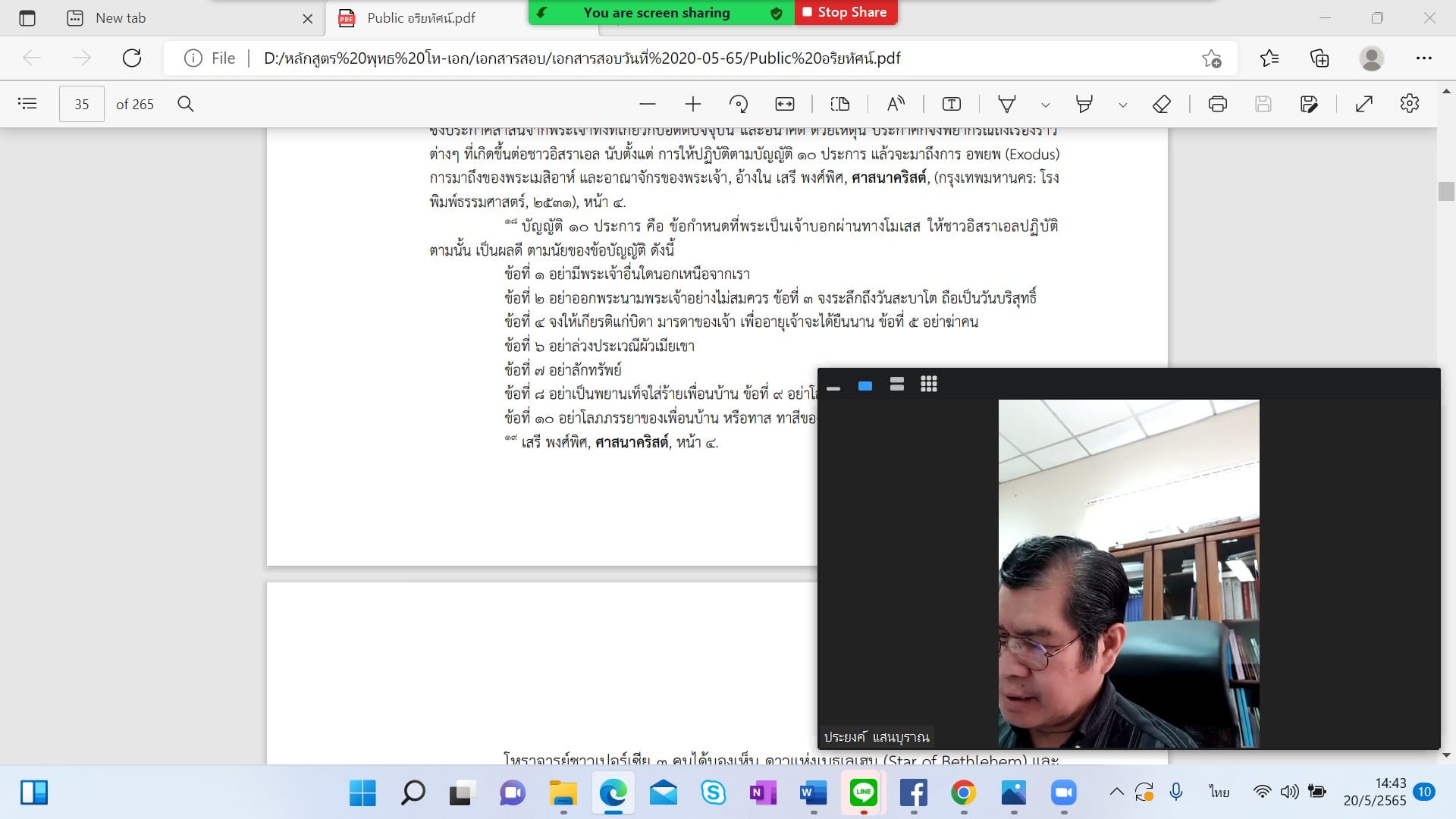1456x819 pixels.
Task: Click the Save as icon
Action: point(1309,104)
